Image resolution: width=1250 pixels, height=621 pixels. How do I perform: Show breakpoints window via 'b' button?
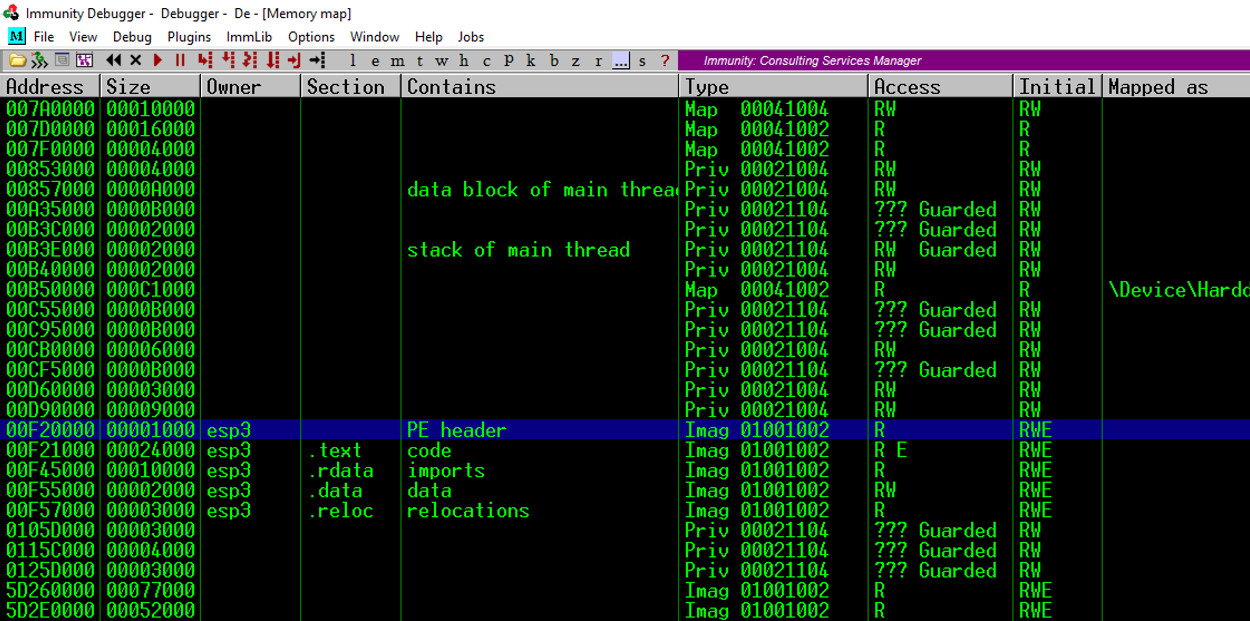(x=553, y=61)
